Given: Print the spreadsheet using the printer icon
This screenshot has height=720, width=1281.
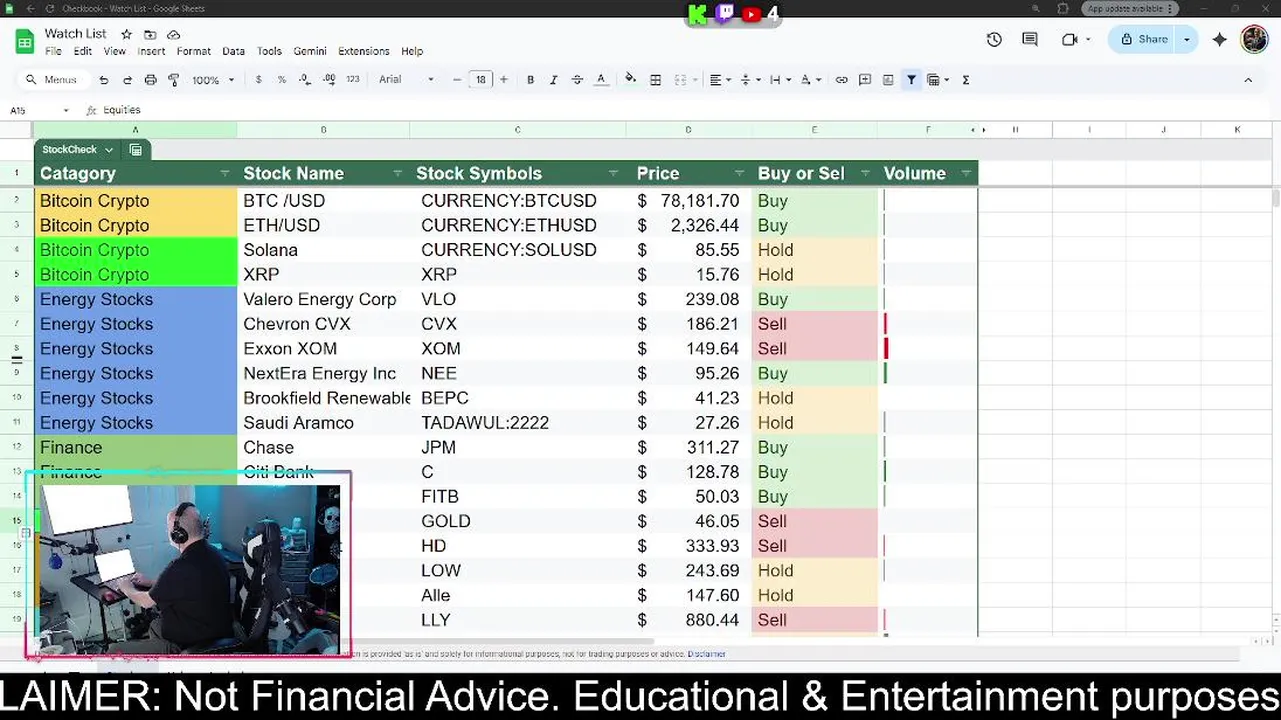Looking at the screenshot, I should click(150, 80).
